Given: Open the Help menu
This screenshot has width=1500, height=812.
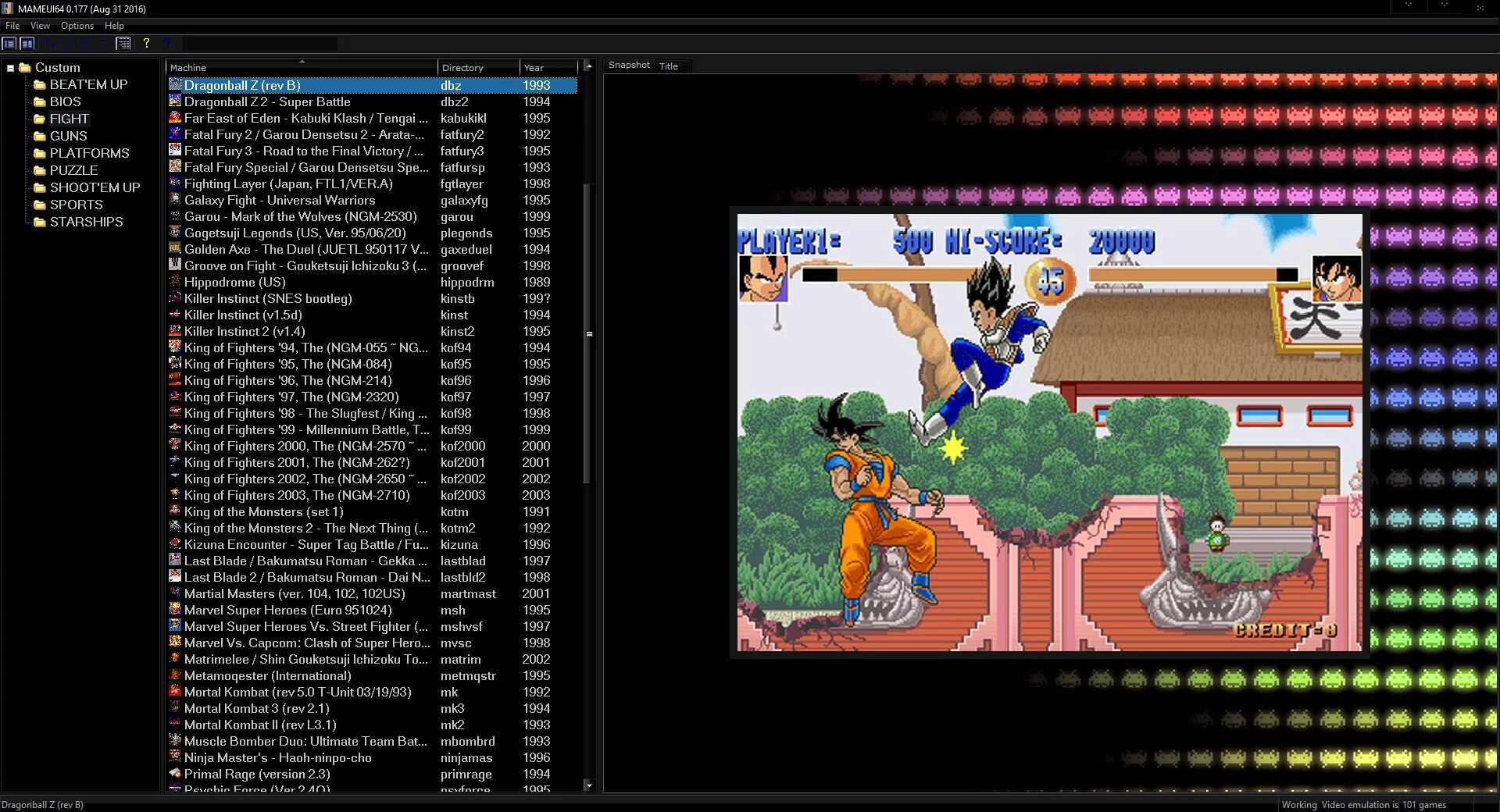Looking at the screenshot, I should point(114,26).
